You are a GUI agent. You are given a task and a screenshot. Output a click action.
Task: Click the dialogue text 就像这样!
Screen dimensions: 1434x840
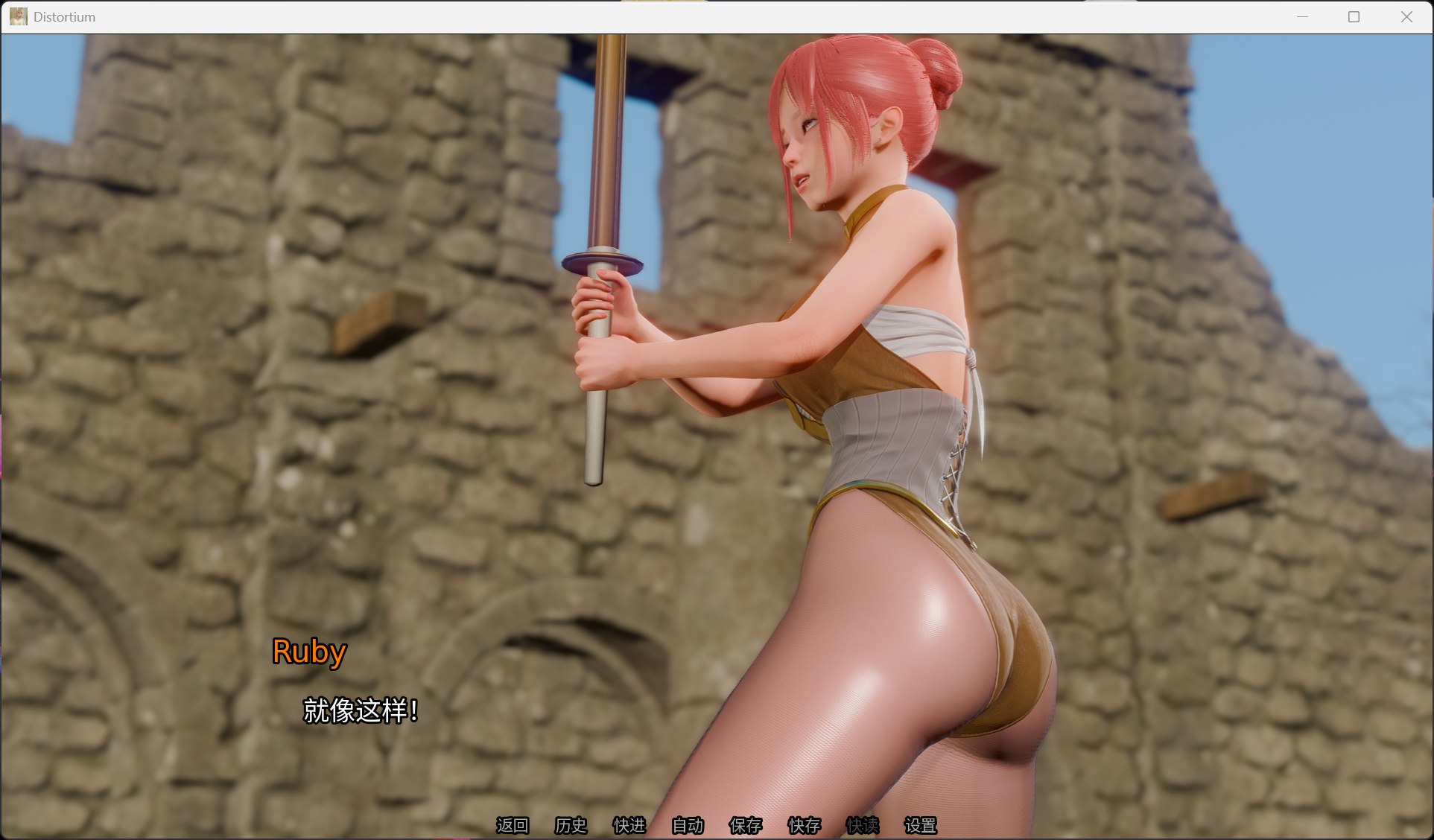(361, 710)
